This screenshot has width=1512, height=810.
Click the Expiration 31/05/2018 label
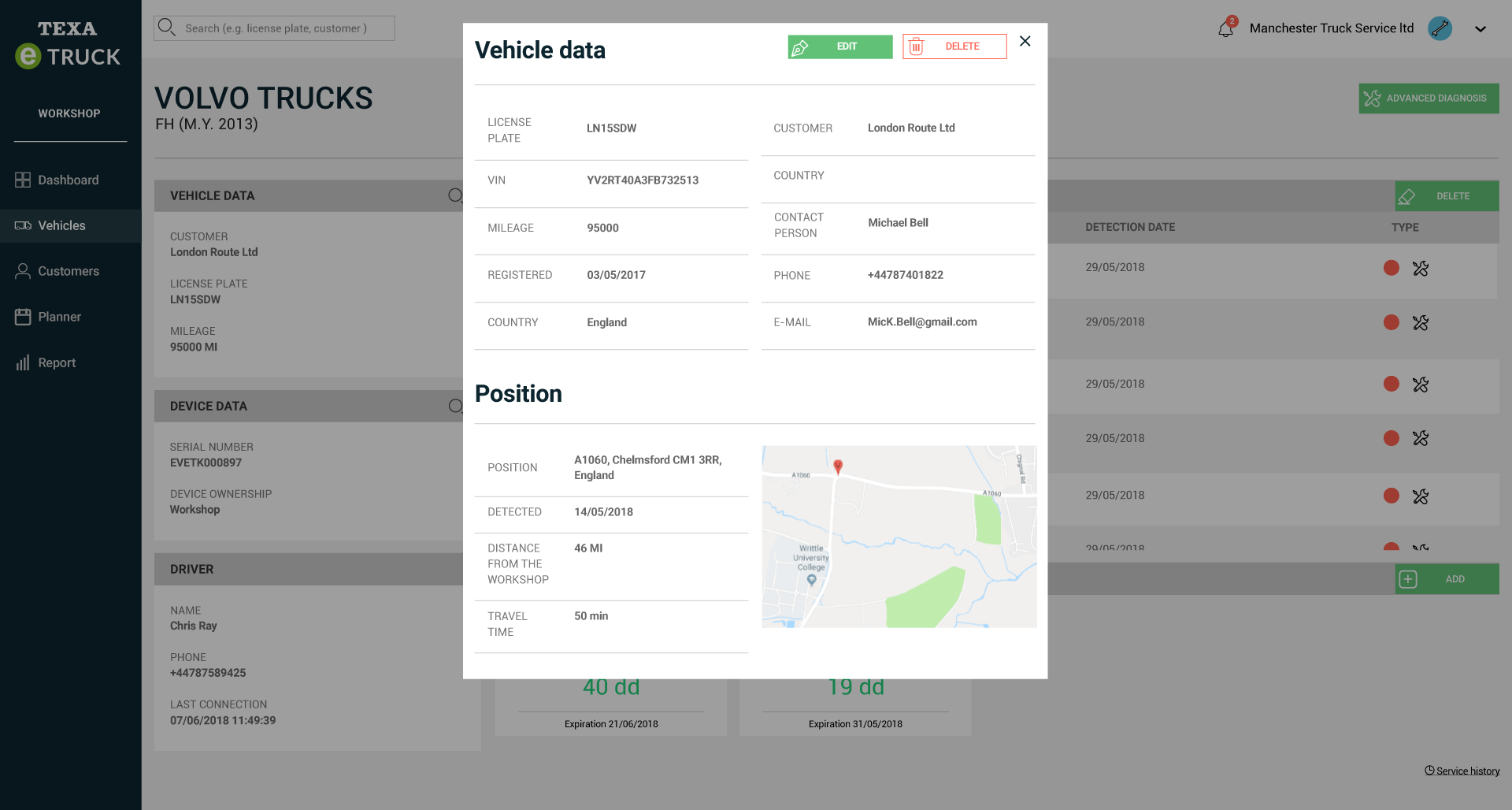(x=855, y=724)
